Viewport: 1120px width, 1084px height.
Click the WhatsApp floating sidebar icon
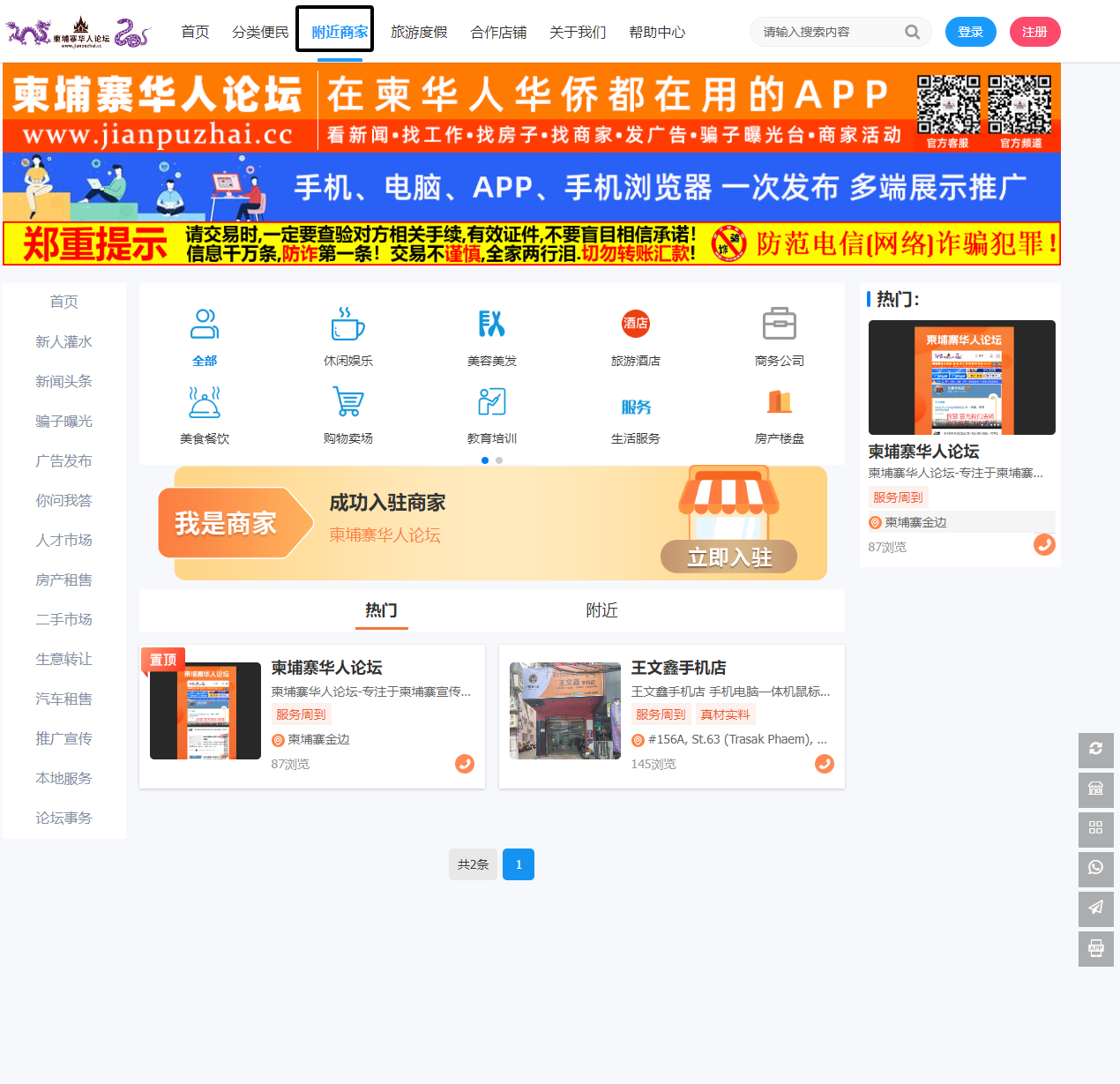pos(1095,869)
